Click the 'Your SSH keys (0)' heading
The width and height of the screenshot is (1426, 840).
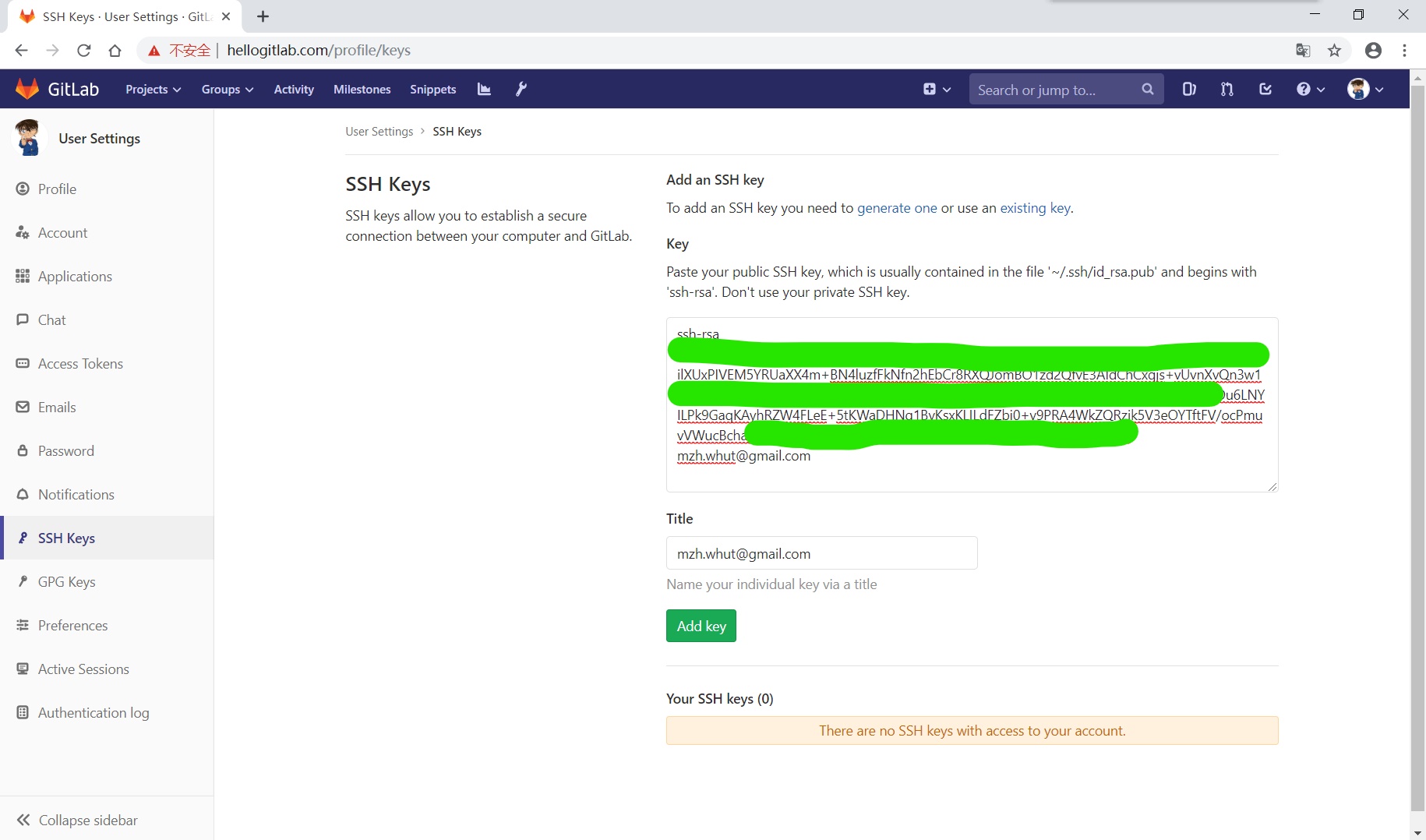719,698
